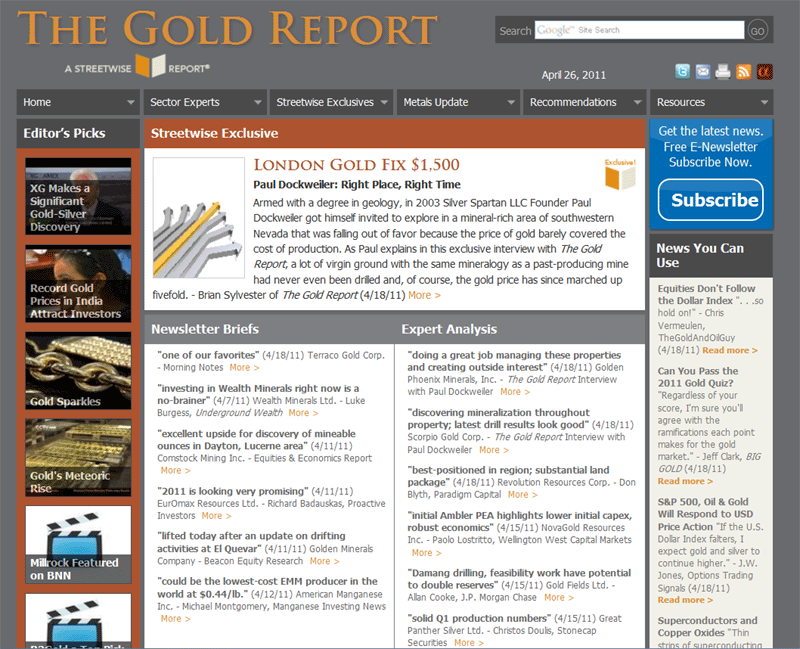Open the orange RSS feed icon
Screen dimensions: 800x649
(743, 71)
